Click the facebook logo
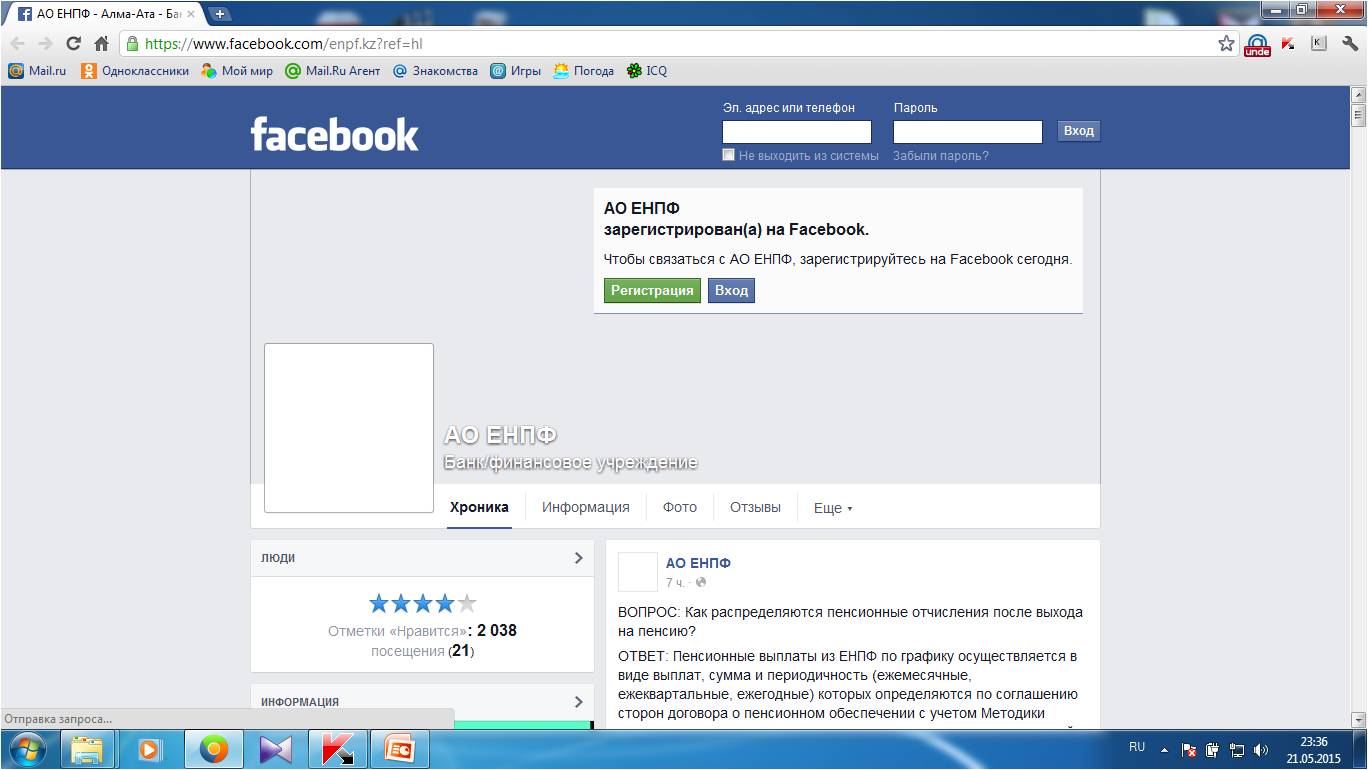This screenshot has width=1368, height=770. [334, 134]
